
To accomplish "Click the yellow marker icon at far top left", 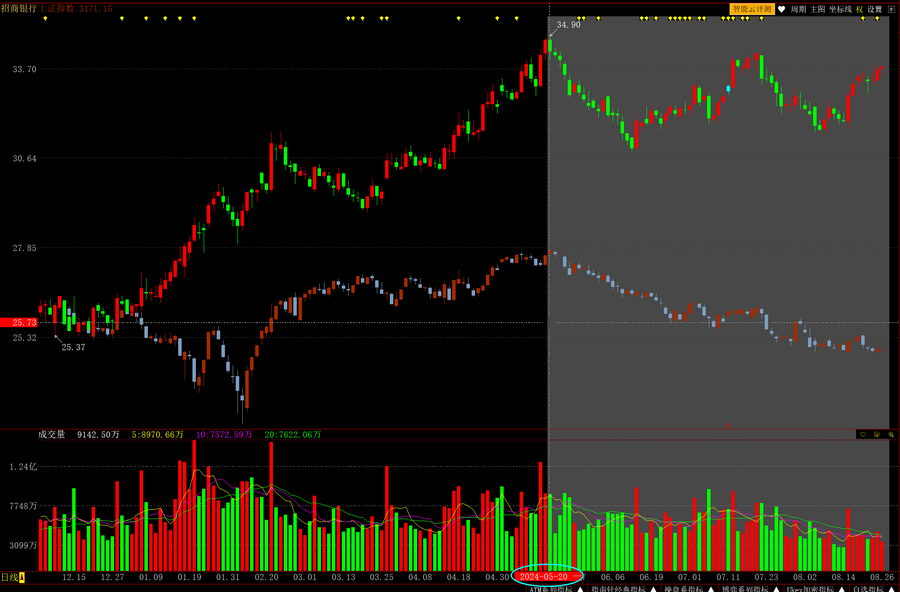I will click(45, 18).
